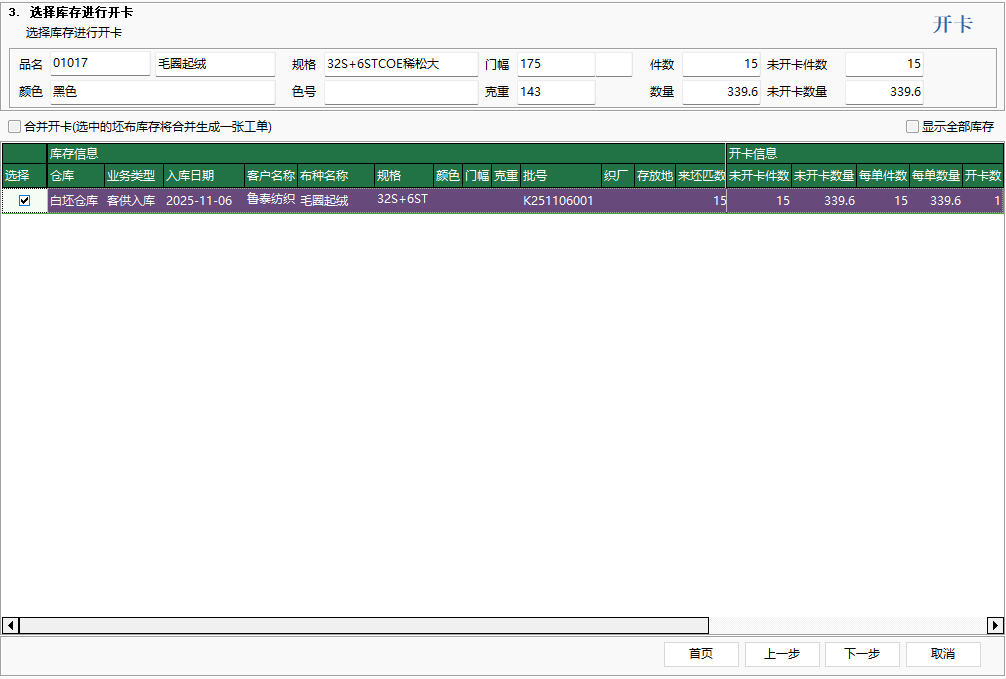Screen dimensions: 1006x679
Task: Cancel the wizard with 取消 button
Action: click(x=942, y=654)
